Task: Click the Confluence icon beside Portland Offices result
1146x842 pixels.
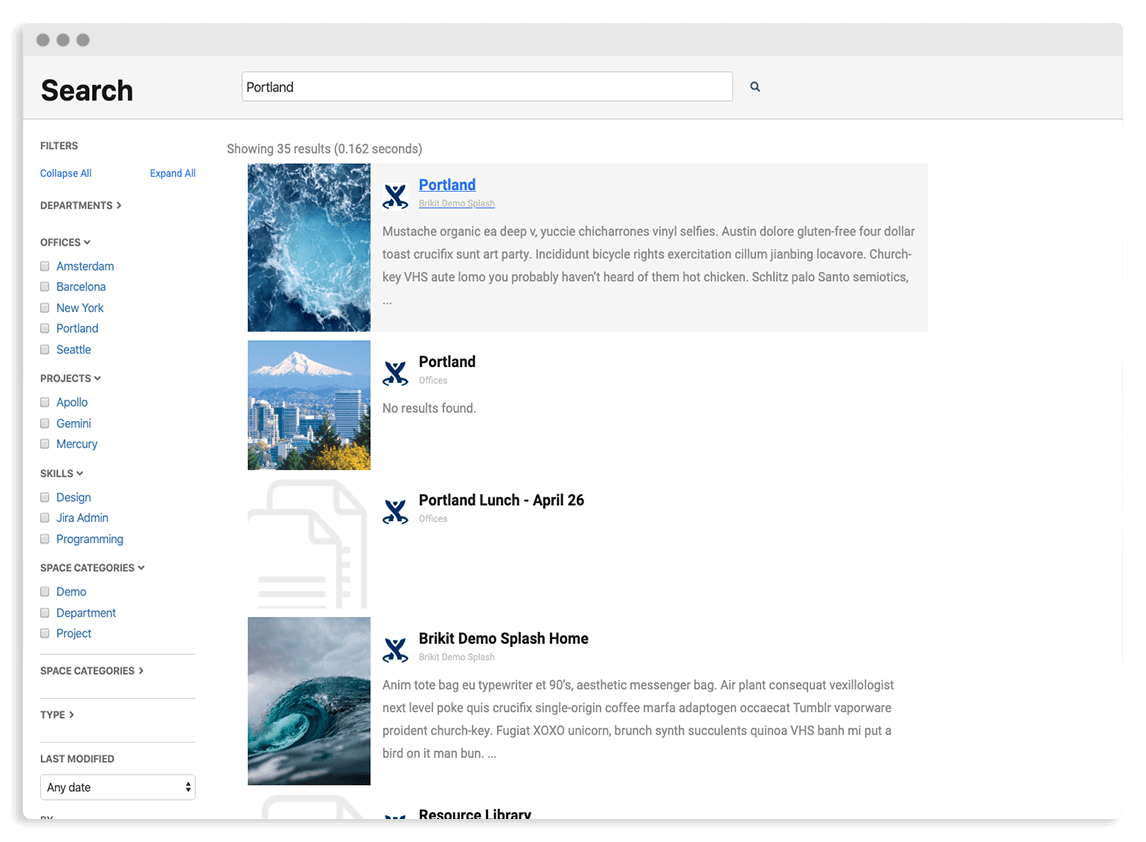Action: (395, 373)
